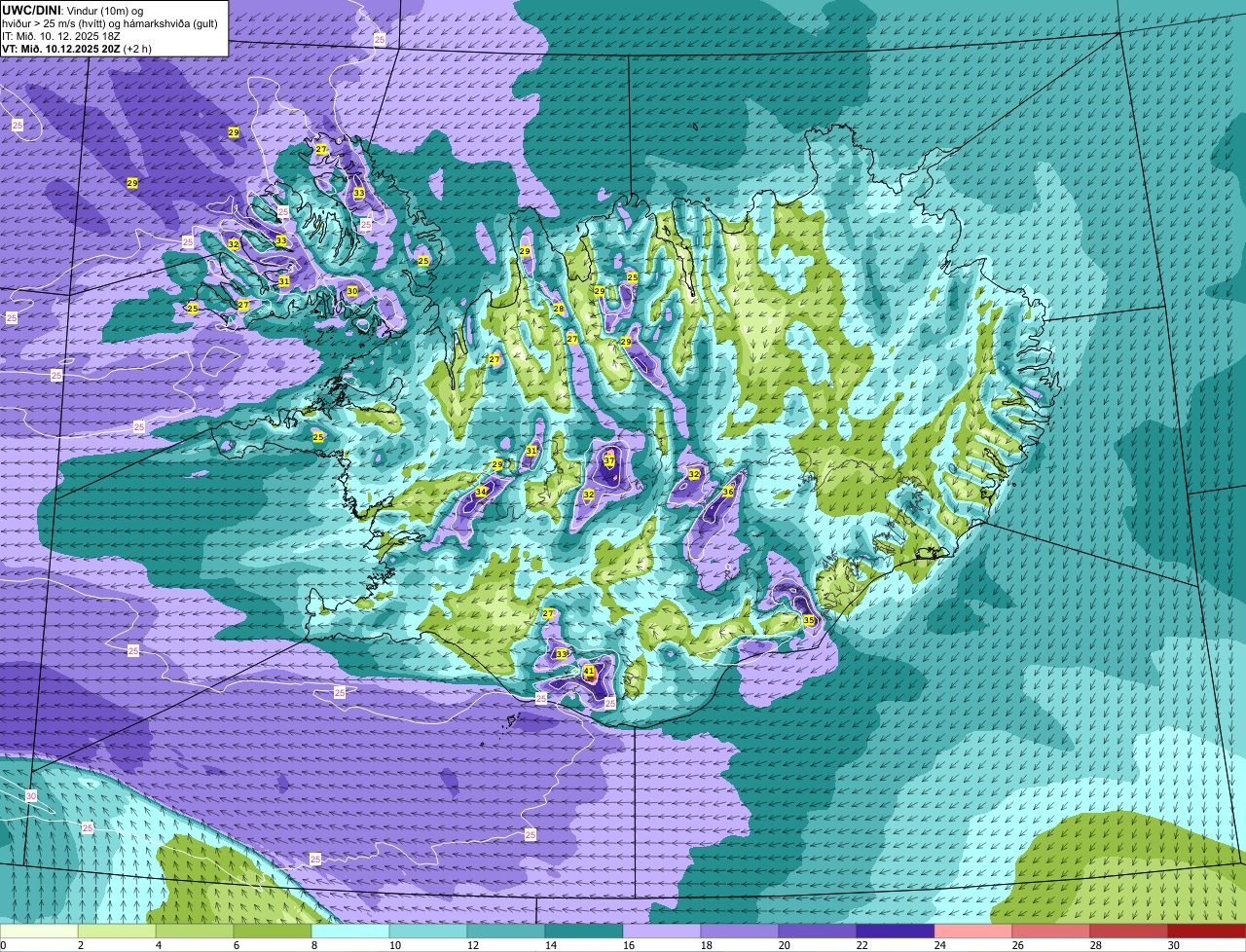This screenshot has width=1246, height=952.
Task: Click the lavender legend swatch between 16 and 18
Action: tap(662, 931)
